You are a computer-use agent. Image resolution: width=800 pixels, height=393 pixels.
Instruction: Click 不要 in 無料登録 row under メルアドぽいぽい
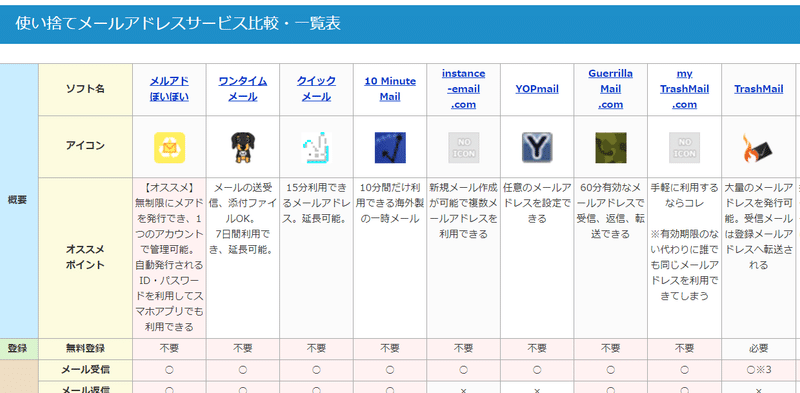[169, 349]
